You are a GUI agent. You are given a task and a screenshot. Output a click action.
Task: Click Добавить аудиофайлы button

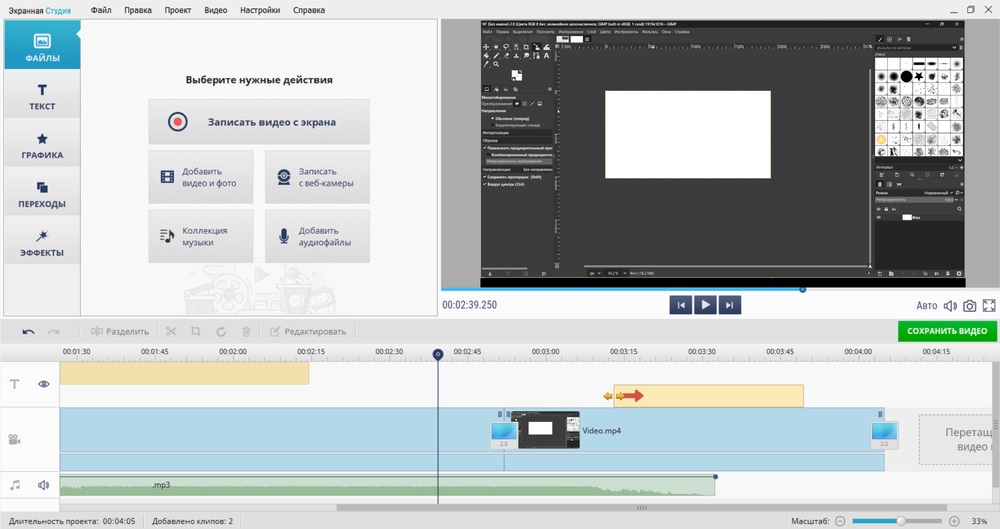coord(317,236)
